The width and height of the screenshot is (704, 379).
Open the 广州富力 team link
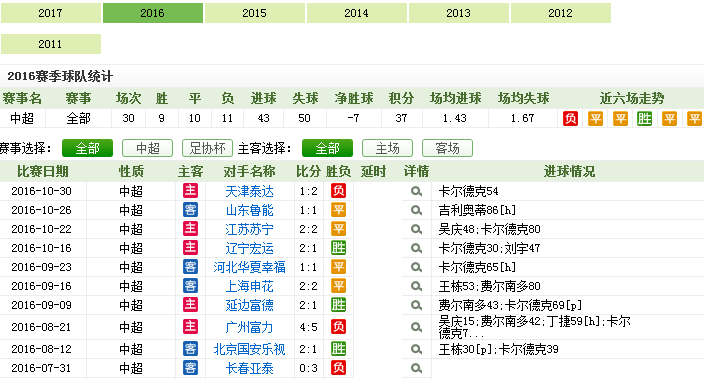(x=249, y=327)
